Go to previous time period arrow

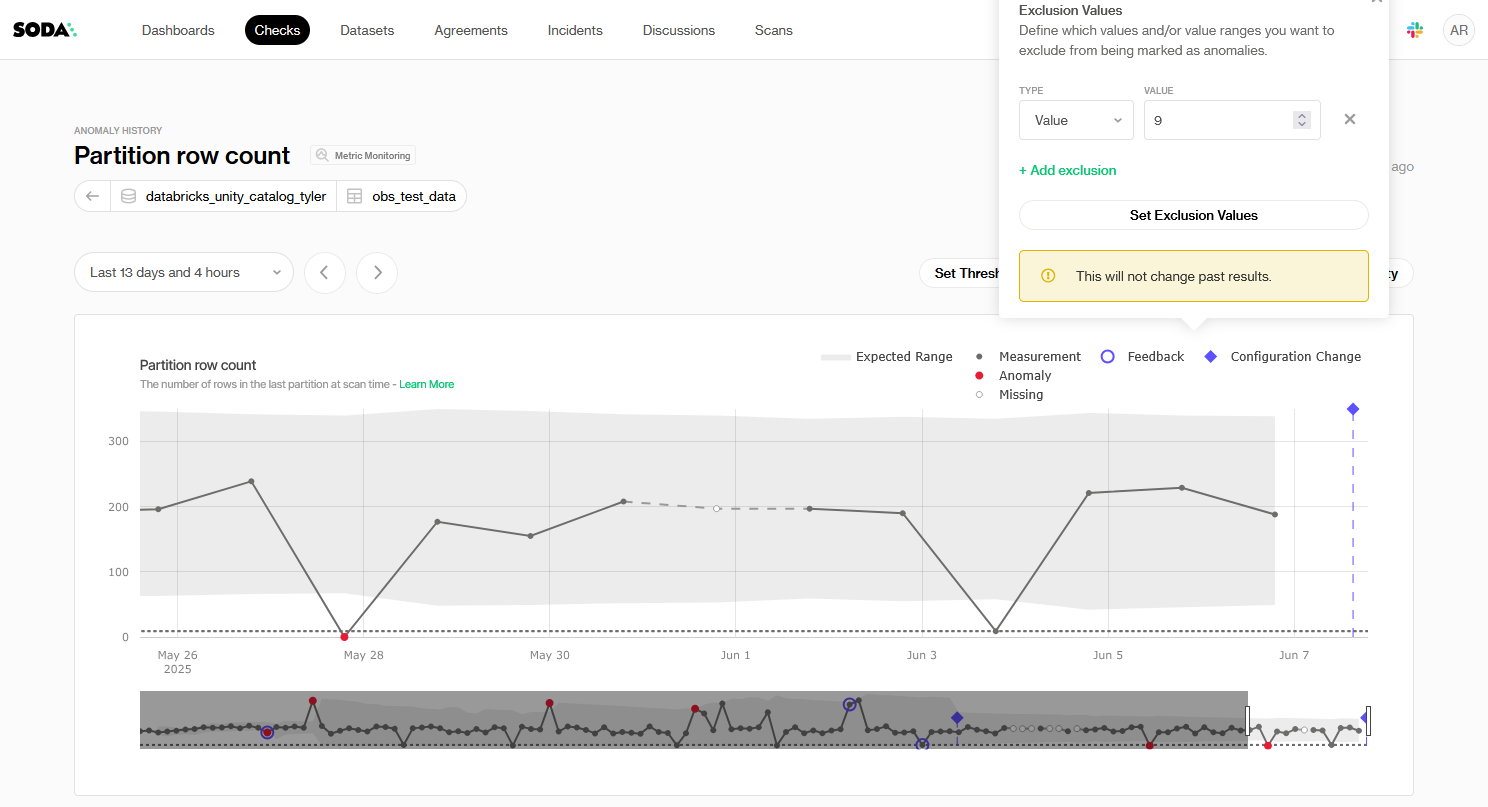click(x=325, y=273)
